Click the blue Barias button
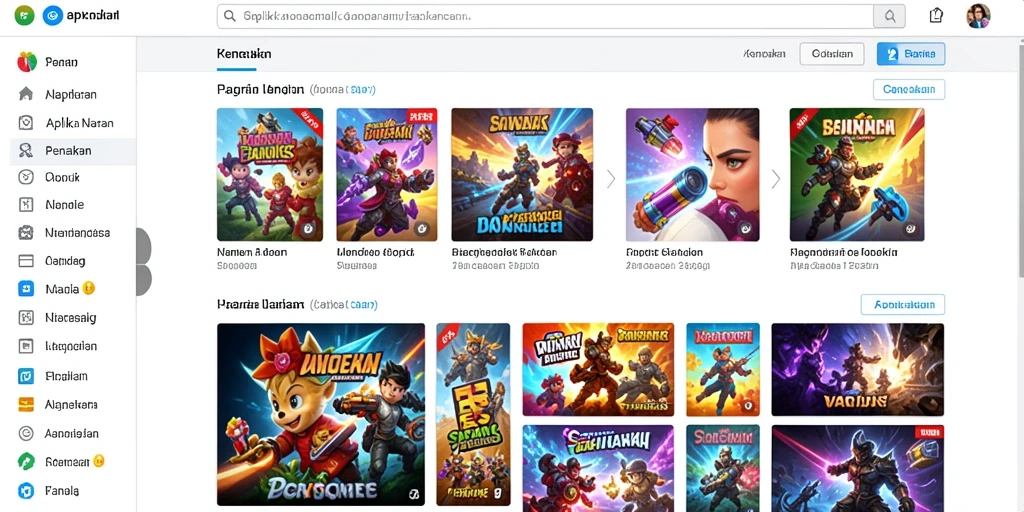Screen dimensions: 1024x512 click(911, 54)
